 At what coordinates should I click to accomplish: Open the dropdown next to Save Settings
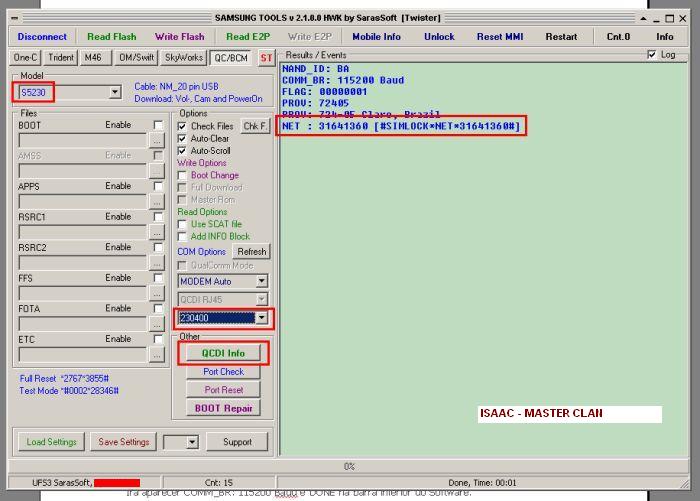point(192,442)
